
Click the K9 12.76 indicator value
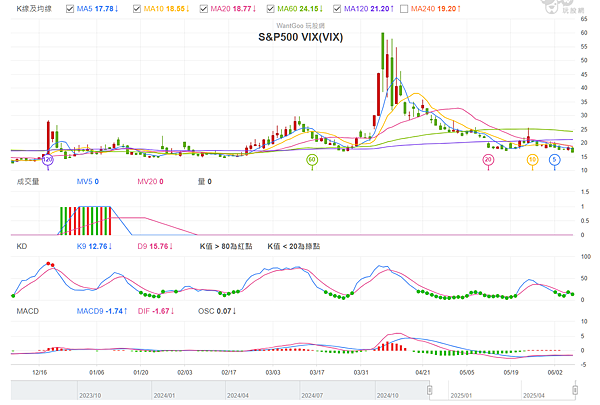click(94, 246)
